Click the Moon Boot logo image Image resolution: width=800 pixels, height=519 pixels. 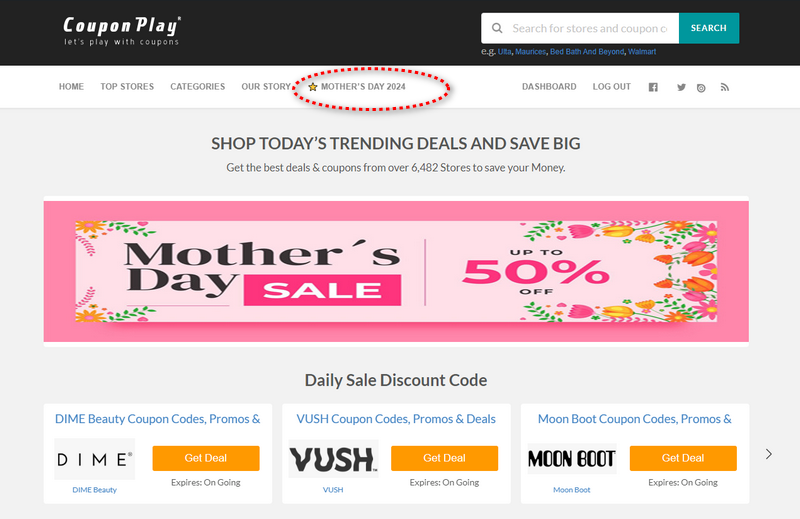[572, 459]
